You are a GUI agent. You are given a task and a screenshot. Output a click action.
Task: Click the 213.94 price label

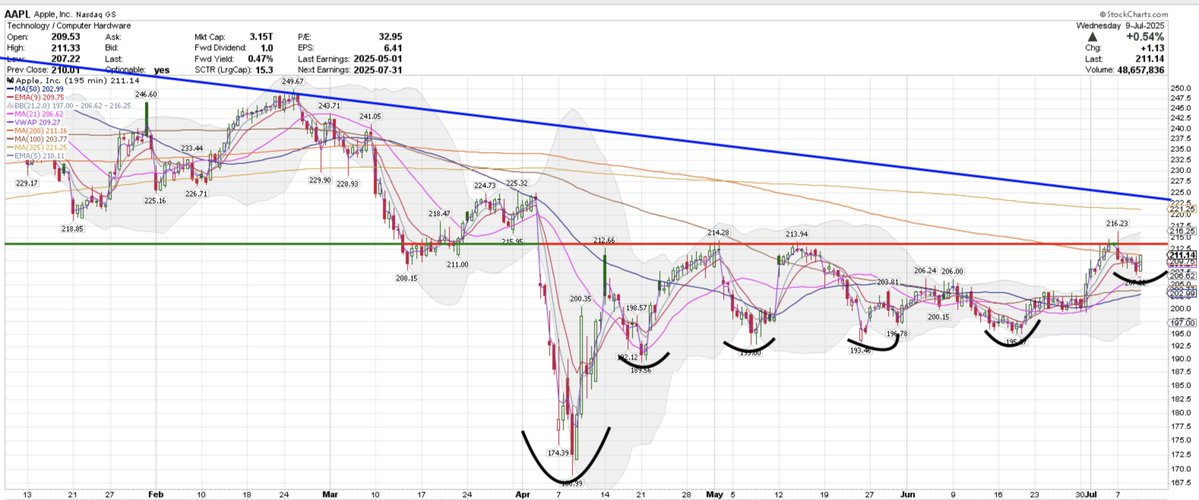pos(798,234)
